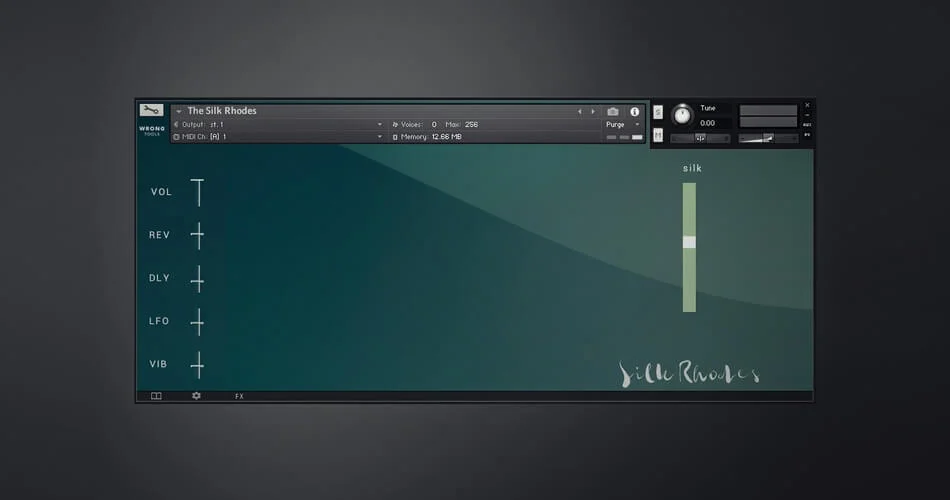The image size is (950, 500).
Task: Click the The Silk Rhodes instrument name
Action: point(222,111)
